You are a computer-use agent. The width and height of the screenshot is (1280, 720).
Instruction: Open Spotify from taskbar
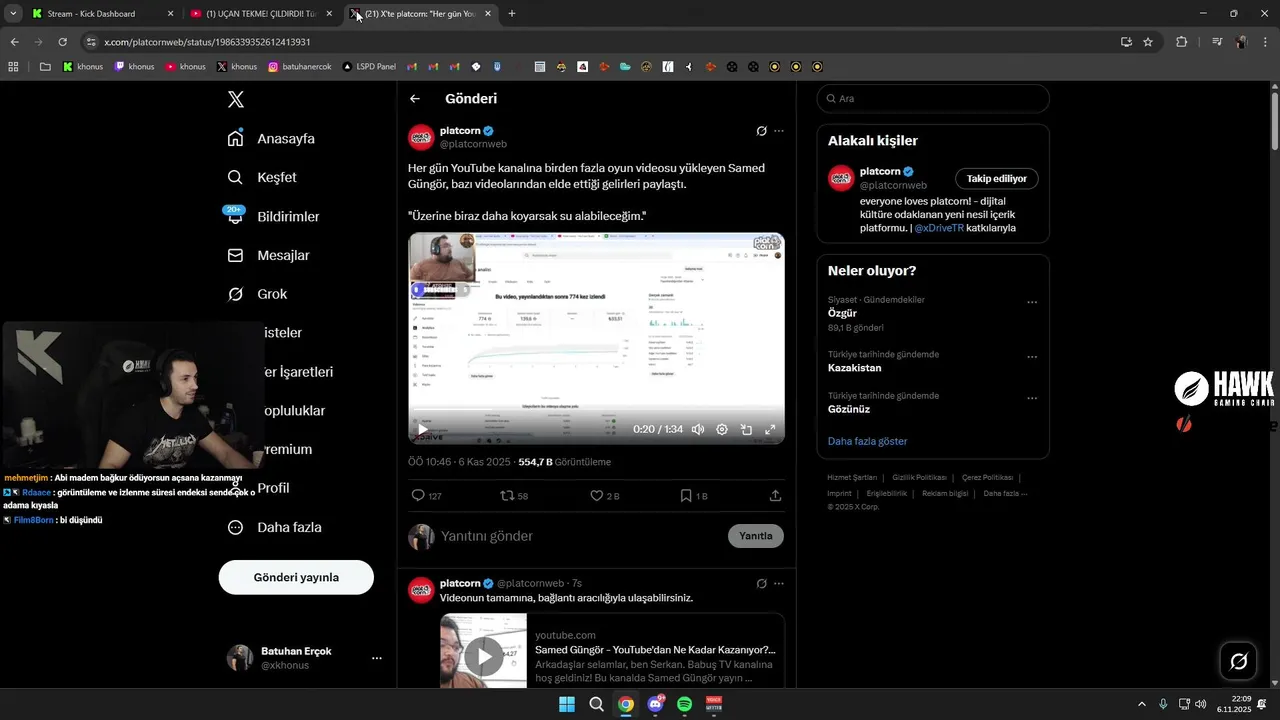(x=684, y=704)
